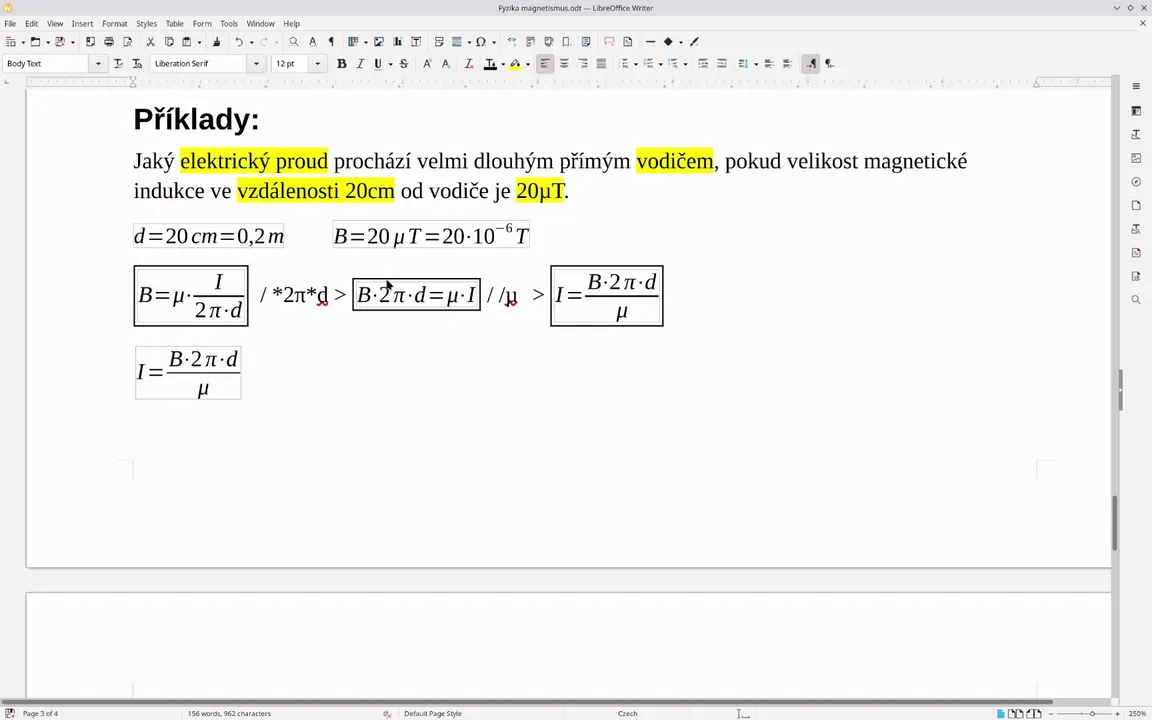This screenshot has width=1152, height=720.
Task: Toggle Center Horizontally alignment button
Action: pos(564,64)
